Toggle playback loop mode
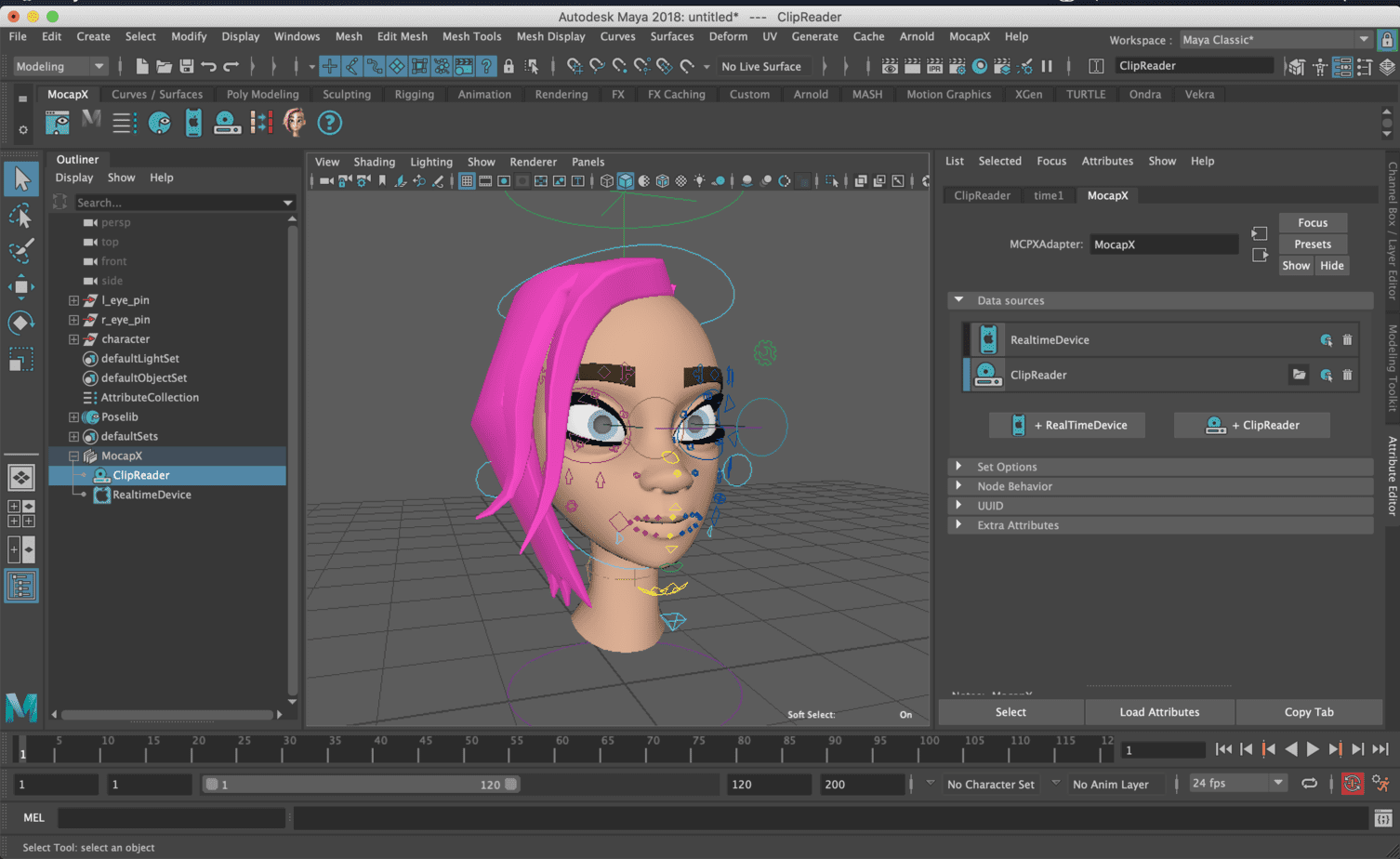This screenshot has height=859, width=1400. coord(1309,784)
